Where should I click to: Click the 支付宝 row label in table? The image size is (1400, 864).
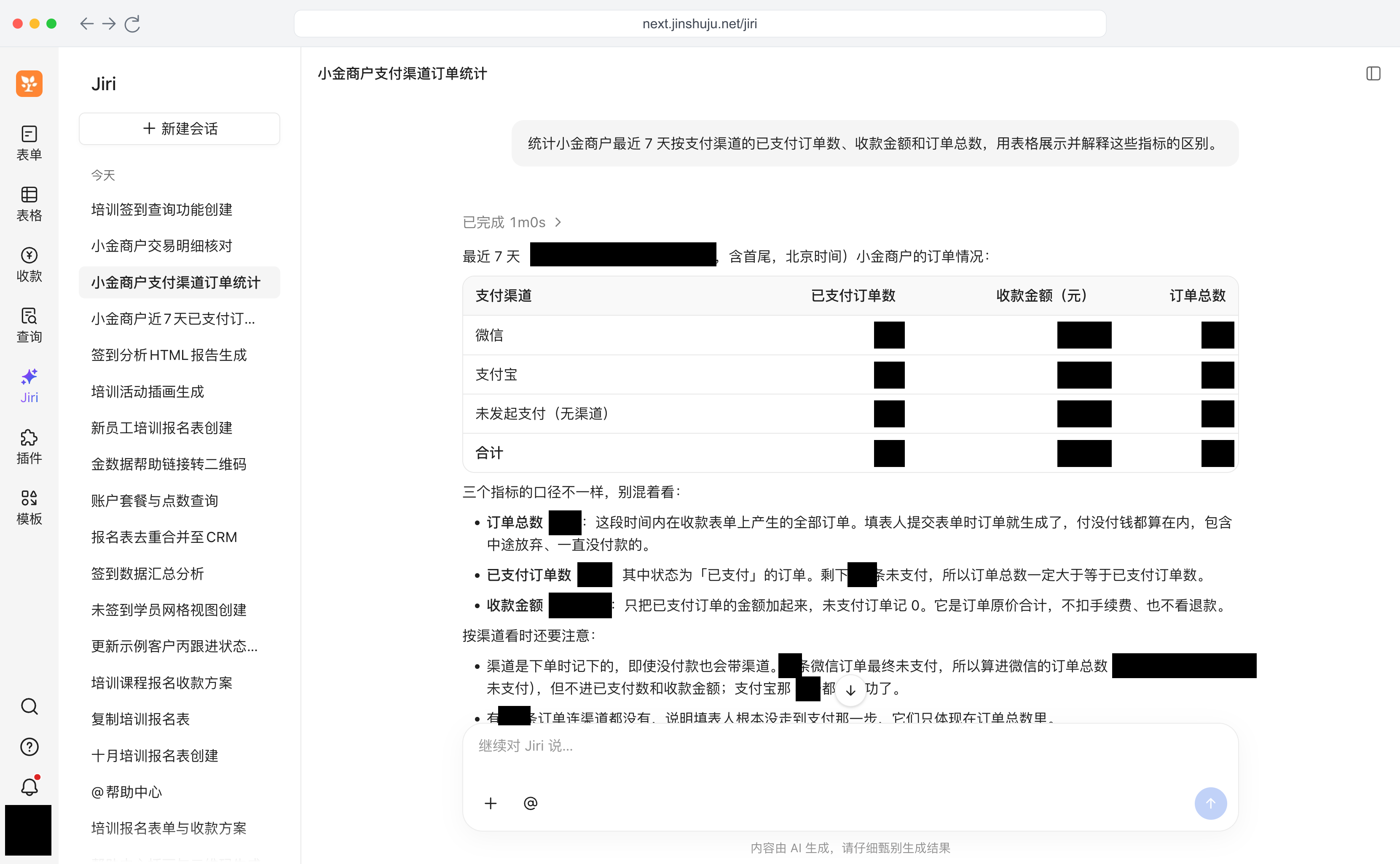(496, 374)
